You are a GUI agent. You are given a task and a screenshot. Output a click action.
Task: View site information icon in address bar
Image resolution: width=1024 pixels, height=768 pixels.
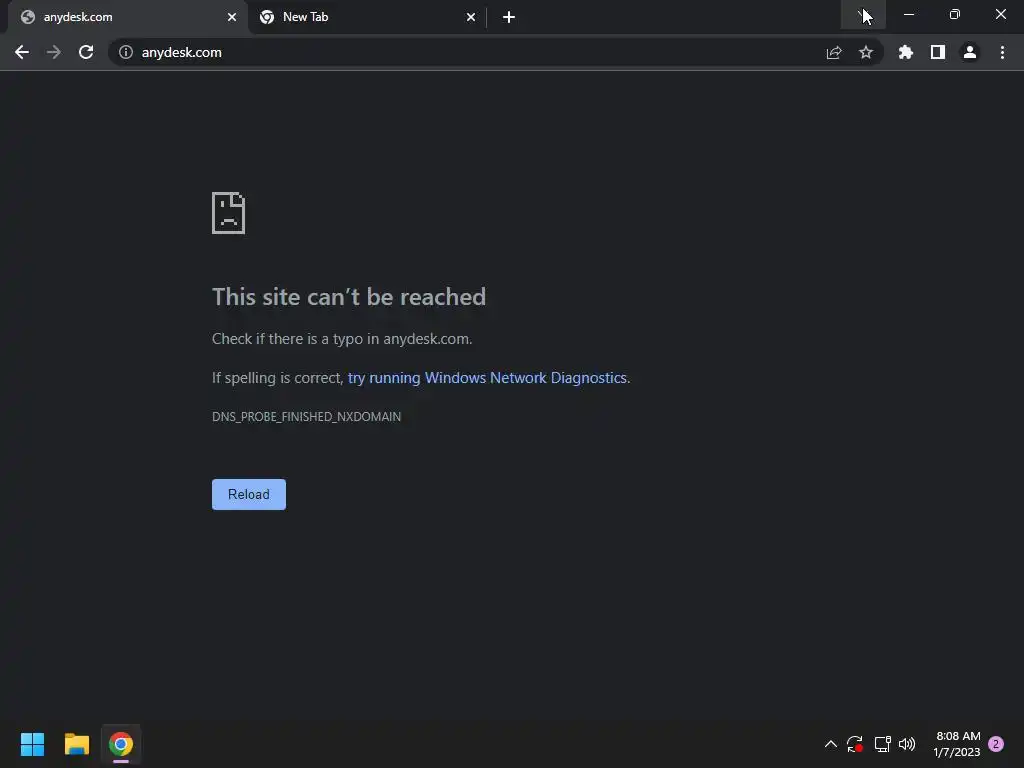pyautogui.click(x=125, y=52)
